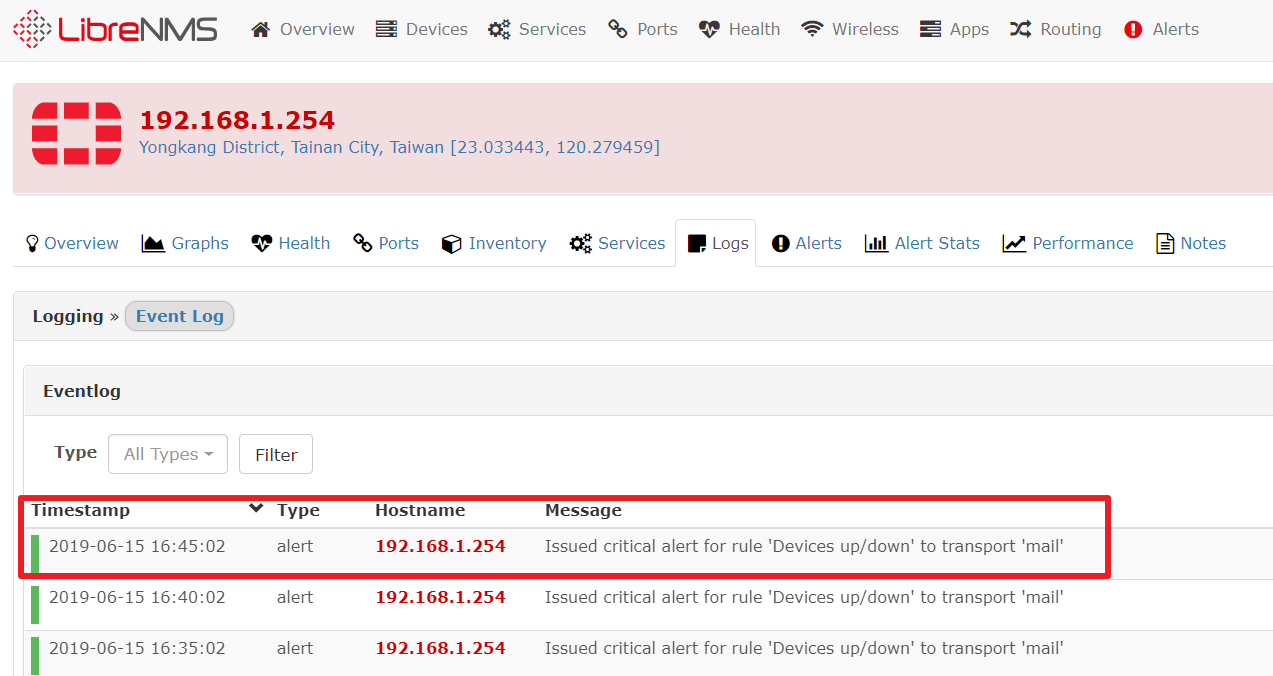Click the Services gears icon in navbar
This screenshot has width=1273, height=676.
click(499, 29)
